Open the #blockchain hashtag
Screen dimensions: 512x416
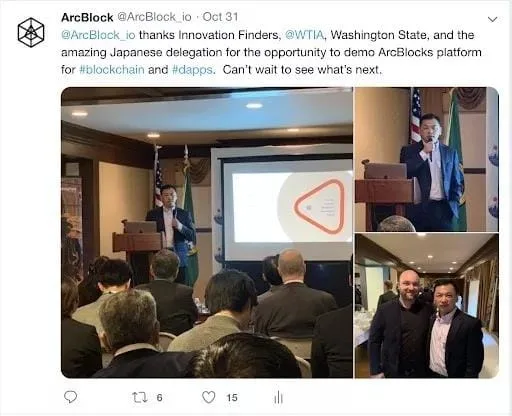(112, 70)
